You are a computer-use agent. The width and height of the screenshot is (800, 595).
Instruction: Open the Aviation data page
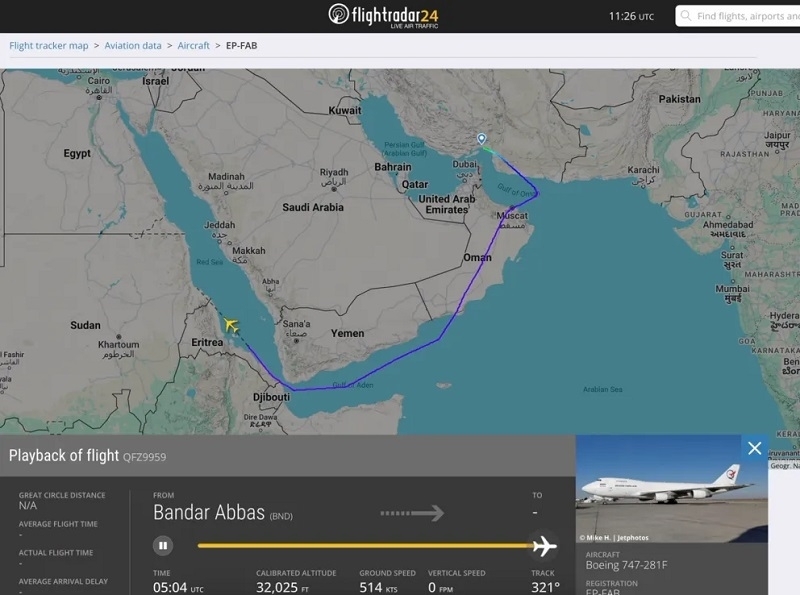click(x=135, y=45)
